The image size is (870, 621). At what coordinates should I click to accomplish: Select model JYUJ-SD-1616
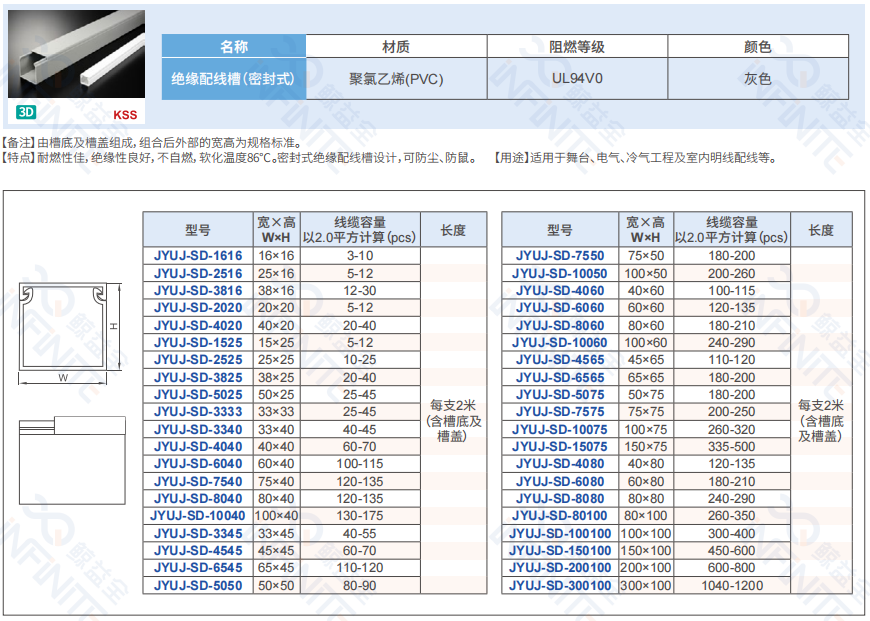tap(198, 256)
